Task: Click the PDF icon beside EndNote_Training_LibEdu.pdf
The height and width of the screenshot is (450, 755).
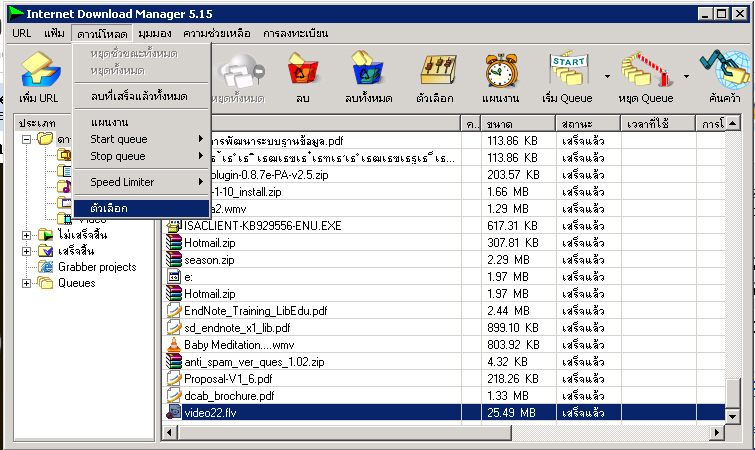Action: coord(173,310)
